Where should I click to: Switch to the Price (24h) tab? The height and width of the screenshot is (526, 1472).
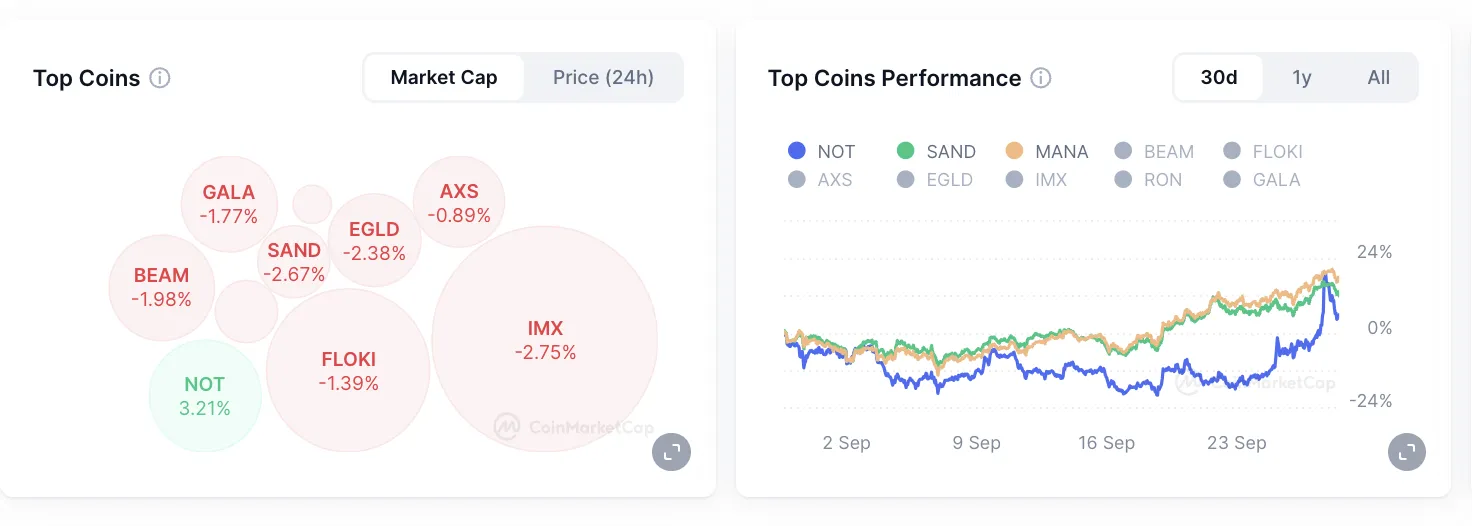click(603, 78)
